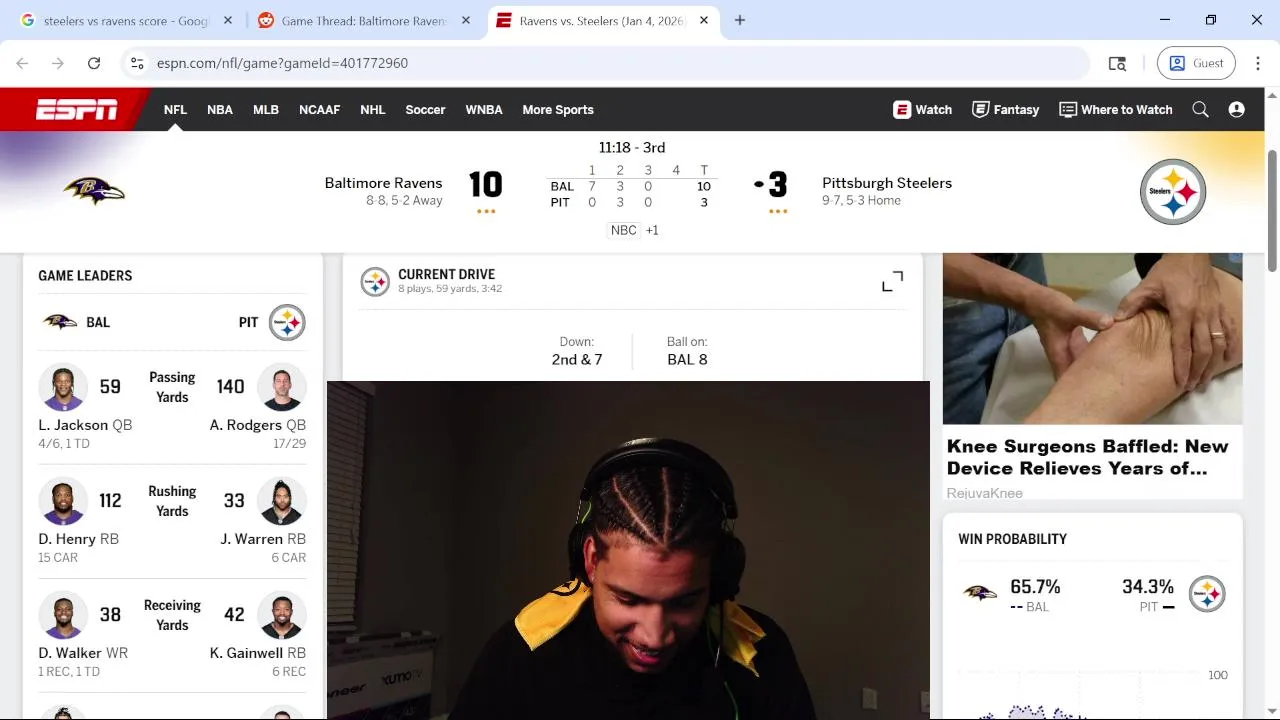Click the site information icon in address bar
The height and width of the screenshot is (720, 1280).
click(138, 63)
